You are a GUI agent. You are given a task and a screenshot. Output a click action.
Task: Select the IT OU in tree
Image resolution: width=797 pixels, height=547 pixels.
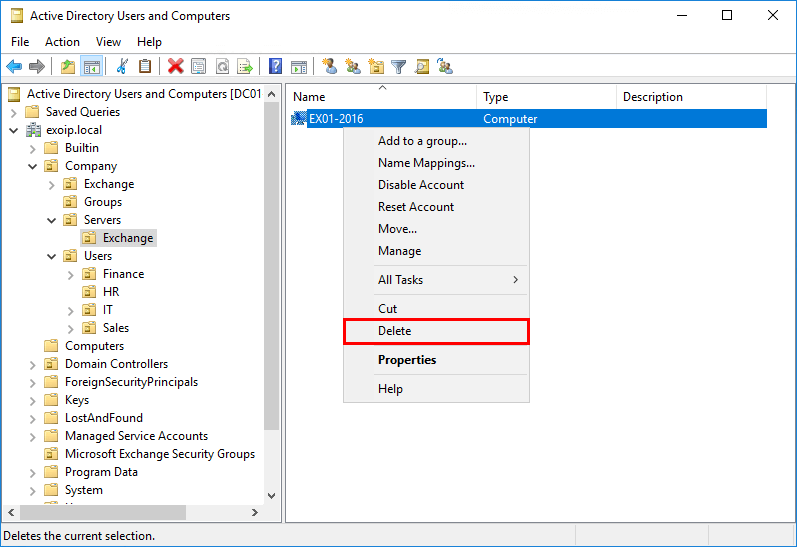point(108,310)
